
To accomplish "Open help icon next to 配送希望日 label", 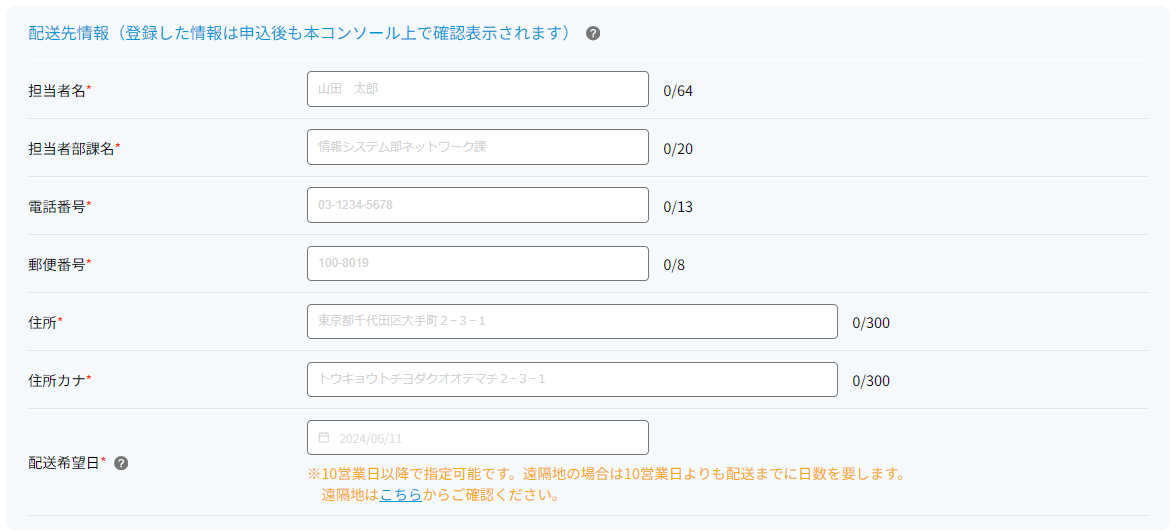I will [x=121, y=463].
